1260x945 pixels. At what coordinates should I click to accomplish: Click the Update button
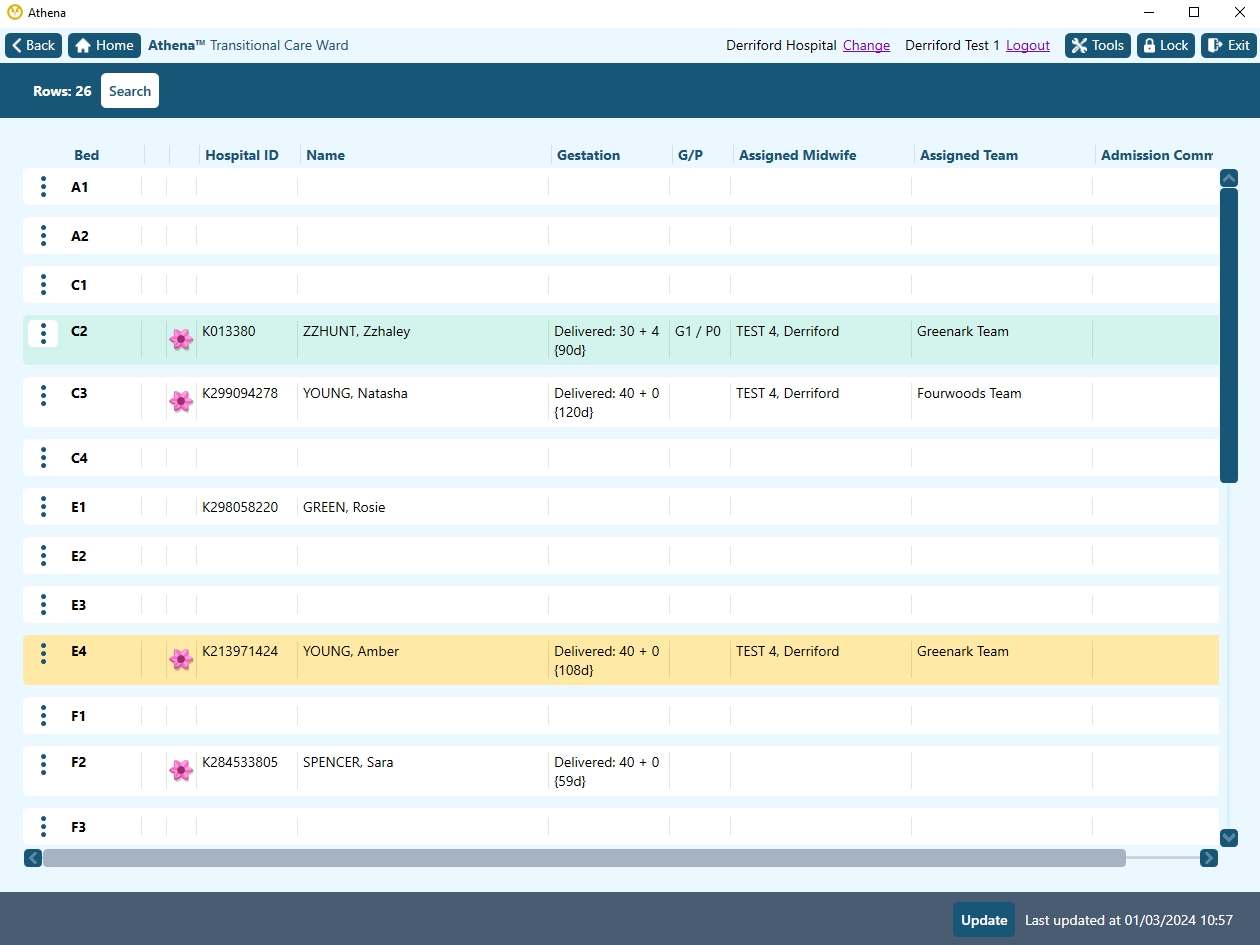pos(984,920)
